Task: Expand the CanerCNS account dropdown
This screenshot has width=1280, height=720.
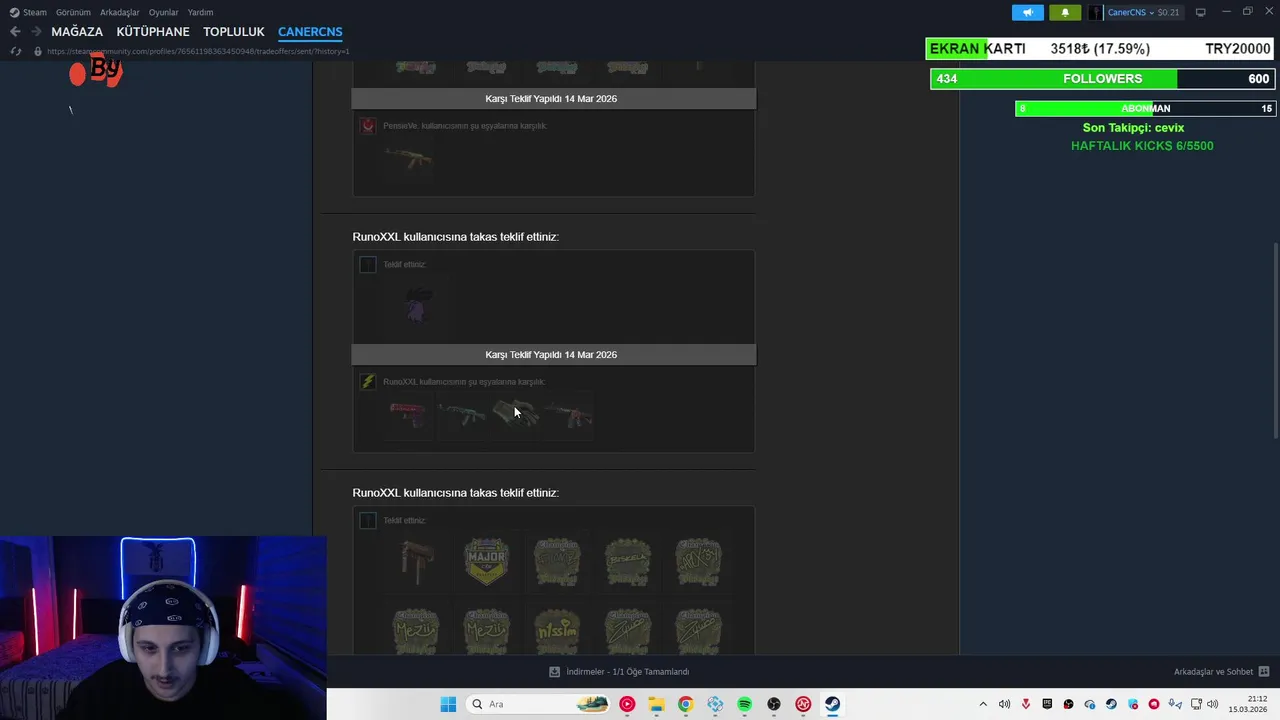Action: pyautogui.click(x=1150, y=12)
